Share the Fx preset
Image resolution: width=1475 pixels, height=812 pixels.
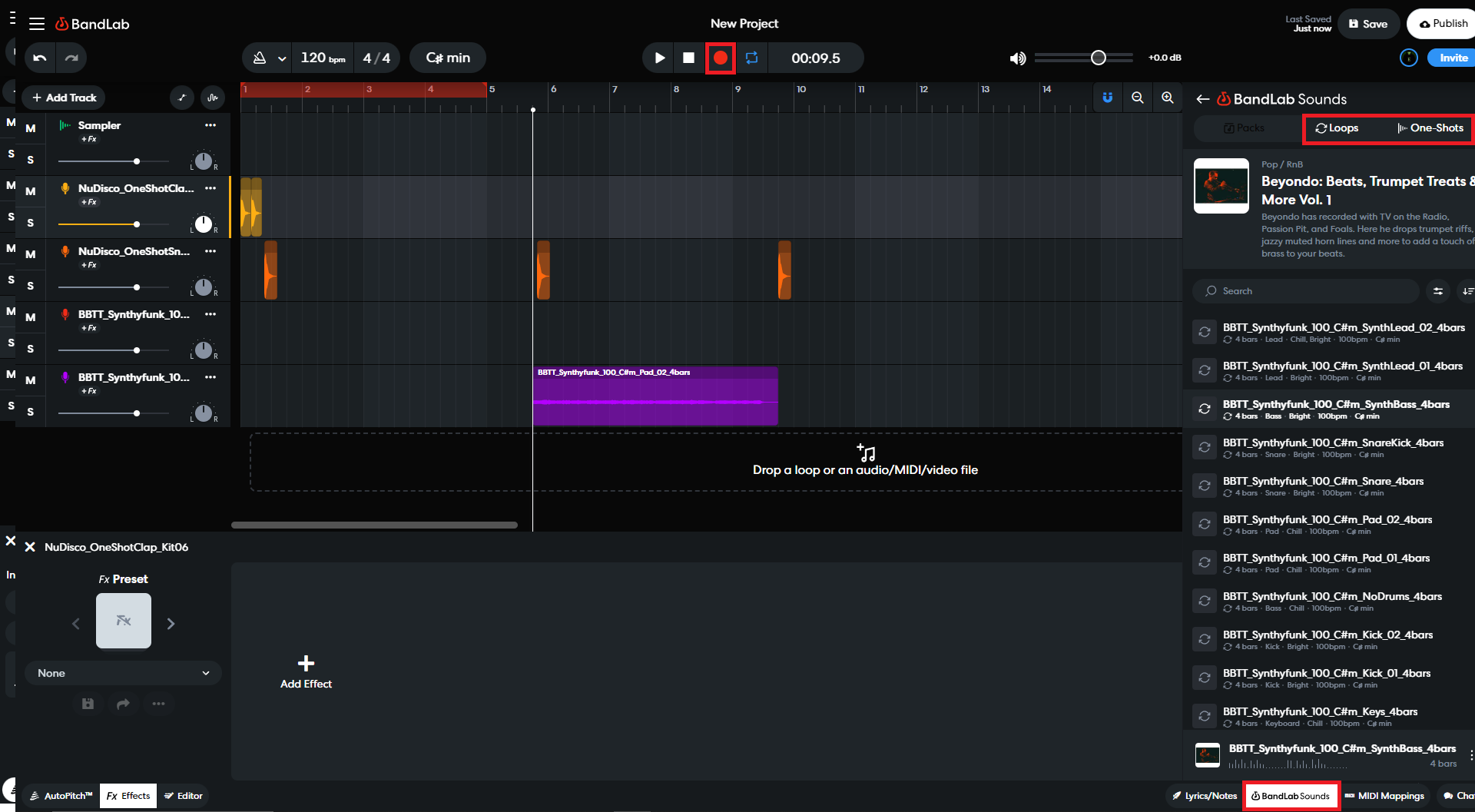point(123,704)
